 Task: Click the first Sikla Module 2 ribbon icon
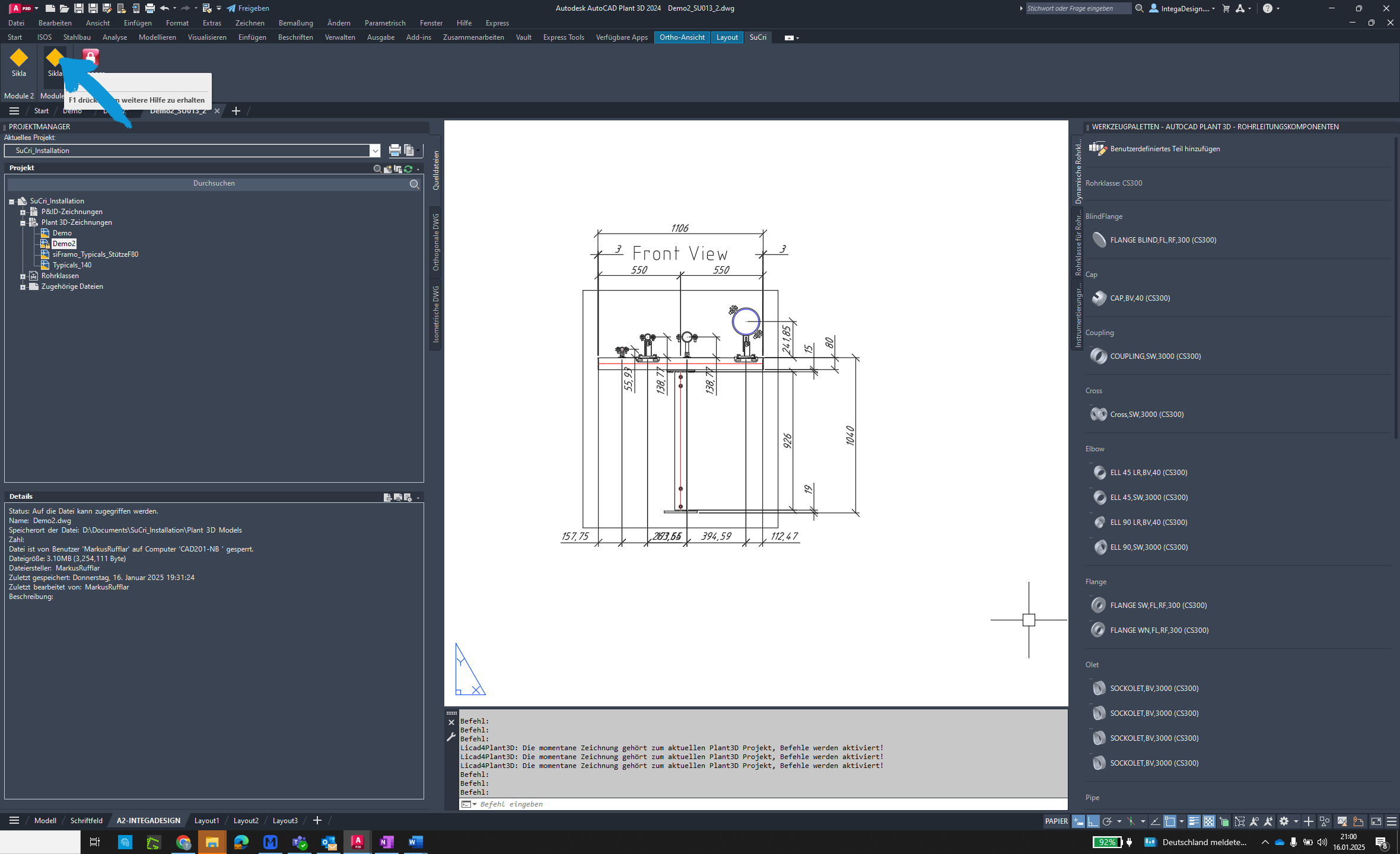coord(19,63)
